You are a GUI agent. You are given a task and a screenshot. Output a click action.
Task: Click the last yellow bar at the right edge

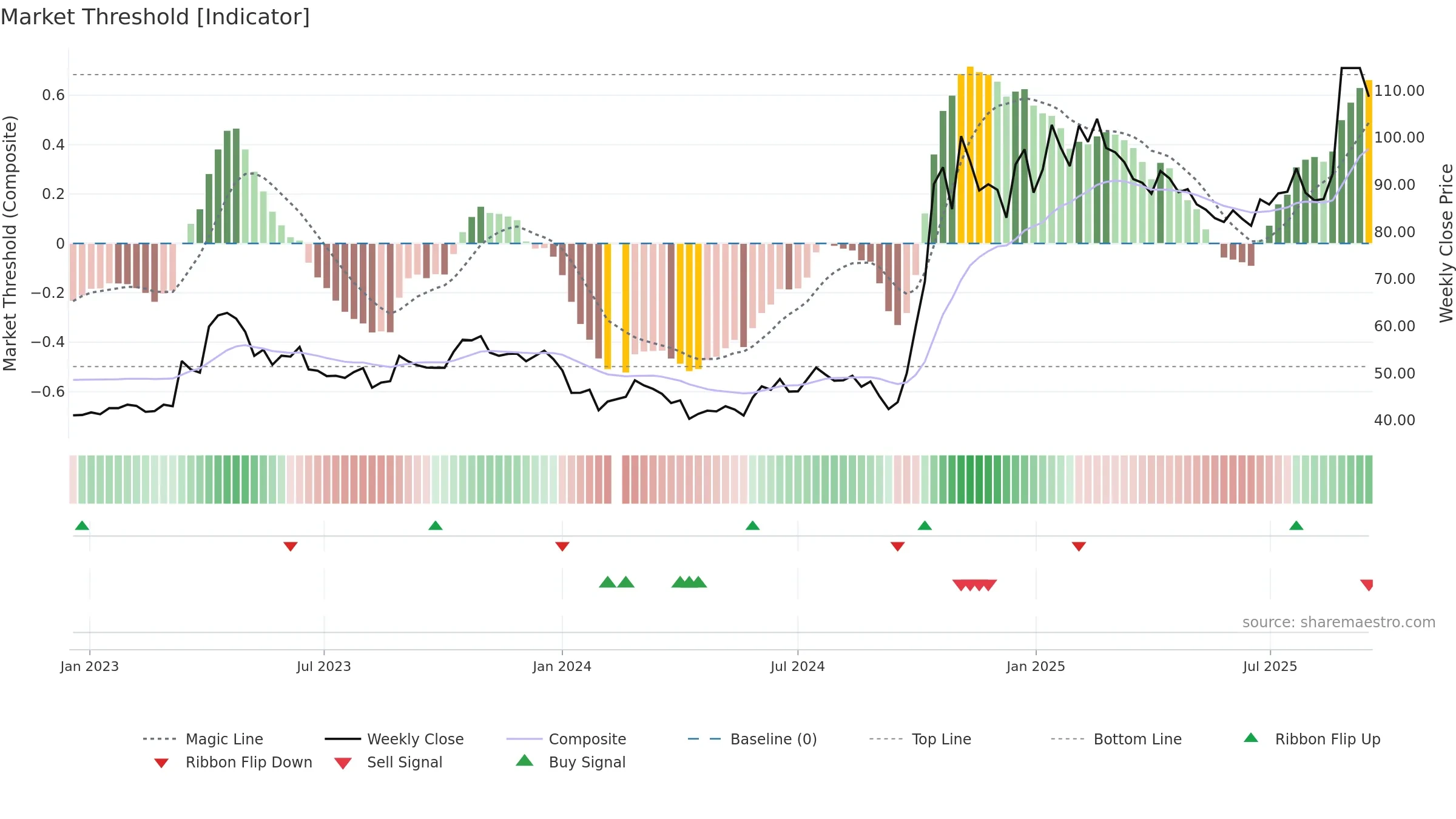(x=1369, y=162)
